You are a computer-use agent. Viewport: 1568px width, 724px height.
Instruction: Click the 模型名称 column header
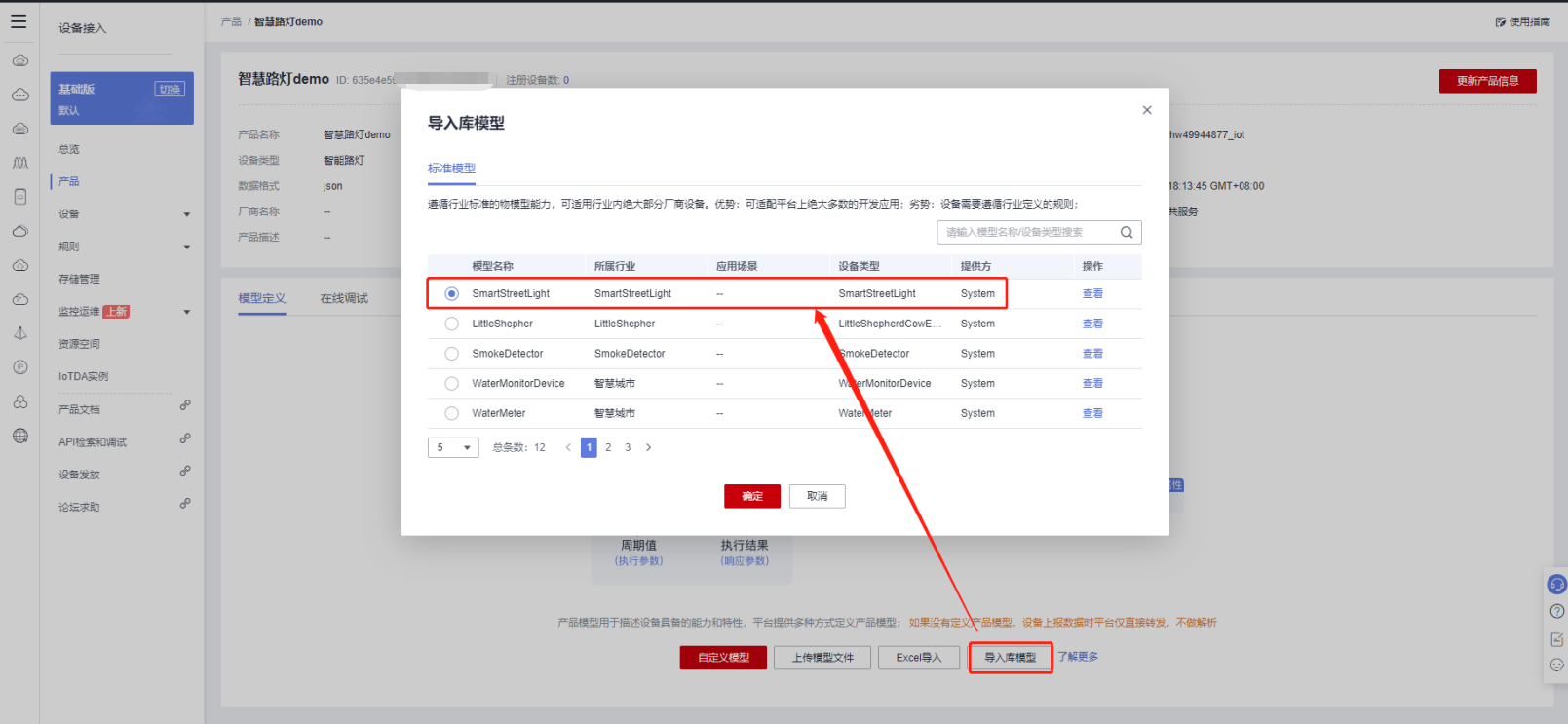click(493, 266)
